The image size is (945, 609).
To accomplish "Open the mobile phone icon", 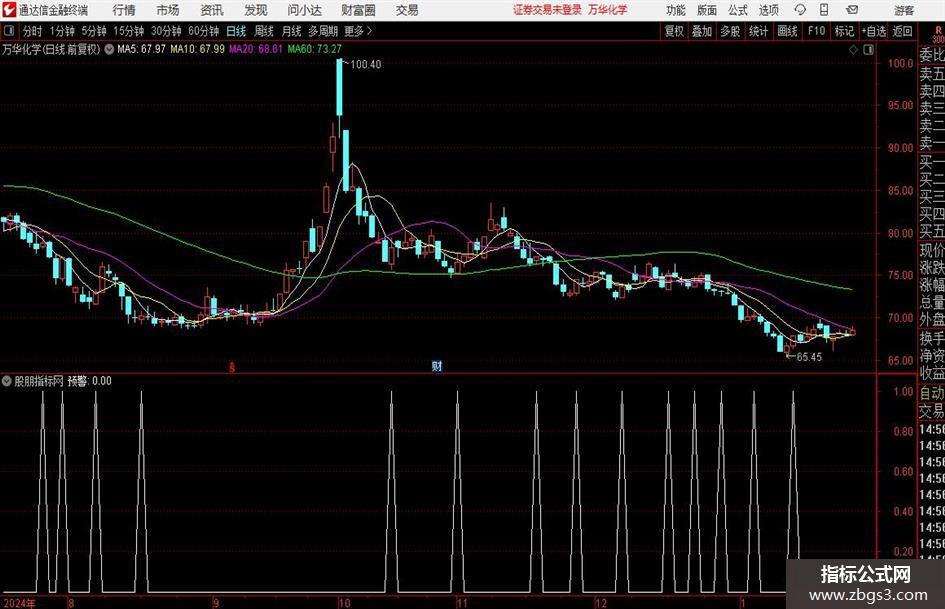I will click(x=824, y=10).
